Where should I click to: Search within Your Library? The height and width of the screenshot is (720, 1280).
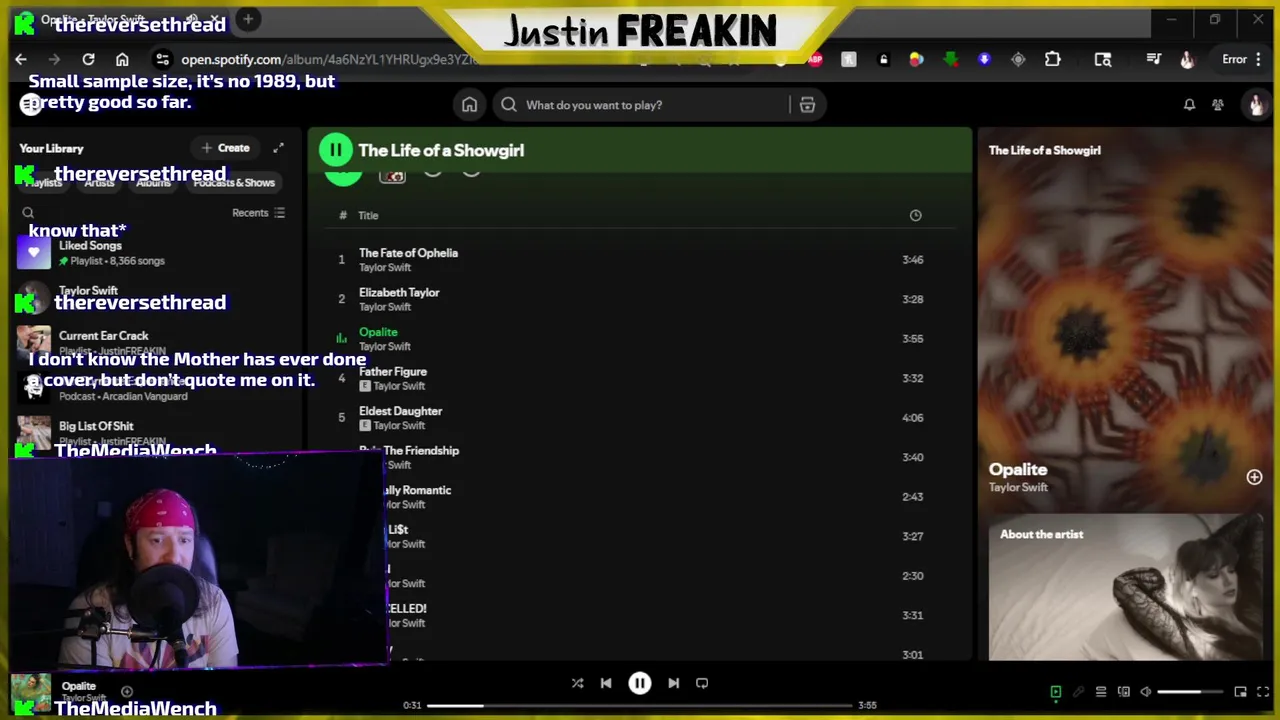[x=28, y=213]
